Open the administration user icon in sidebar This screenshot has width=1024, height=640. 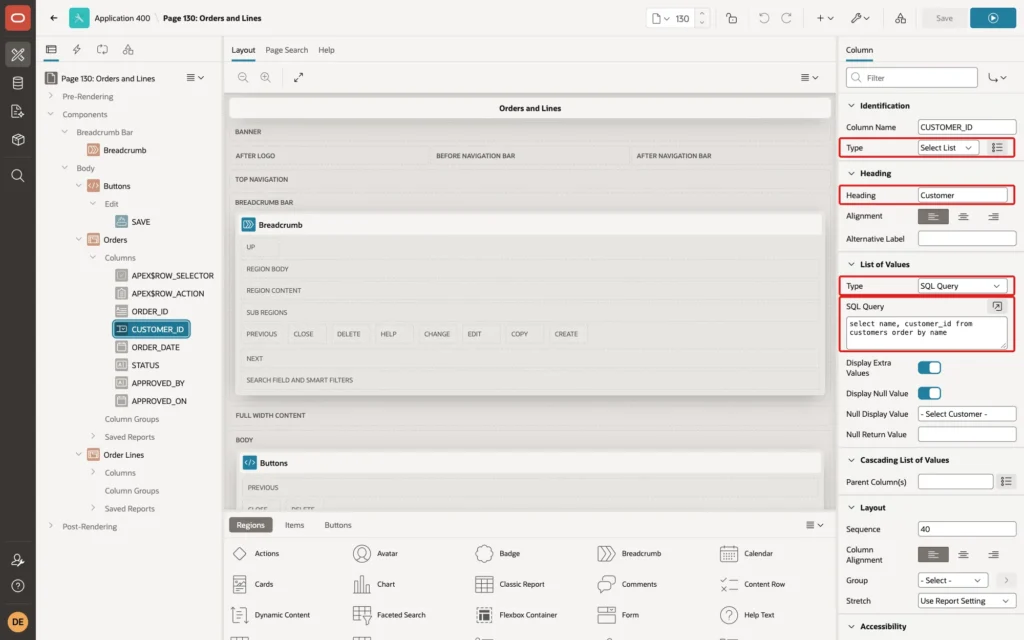18,560
